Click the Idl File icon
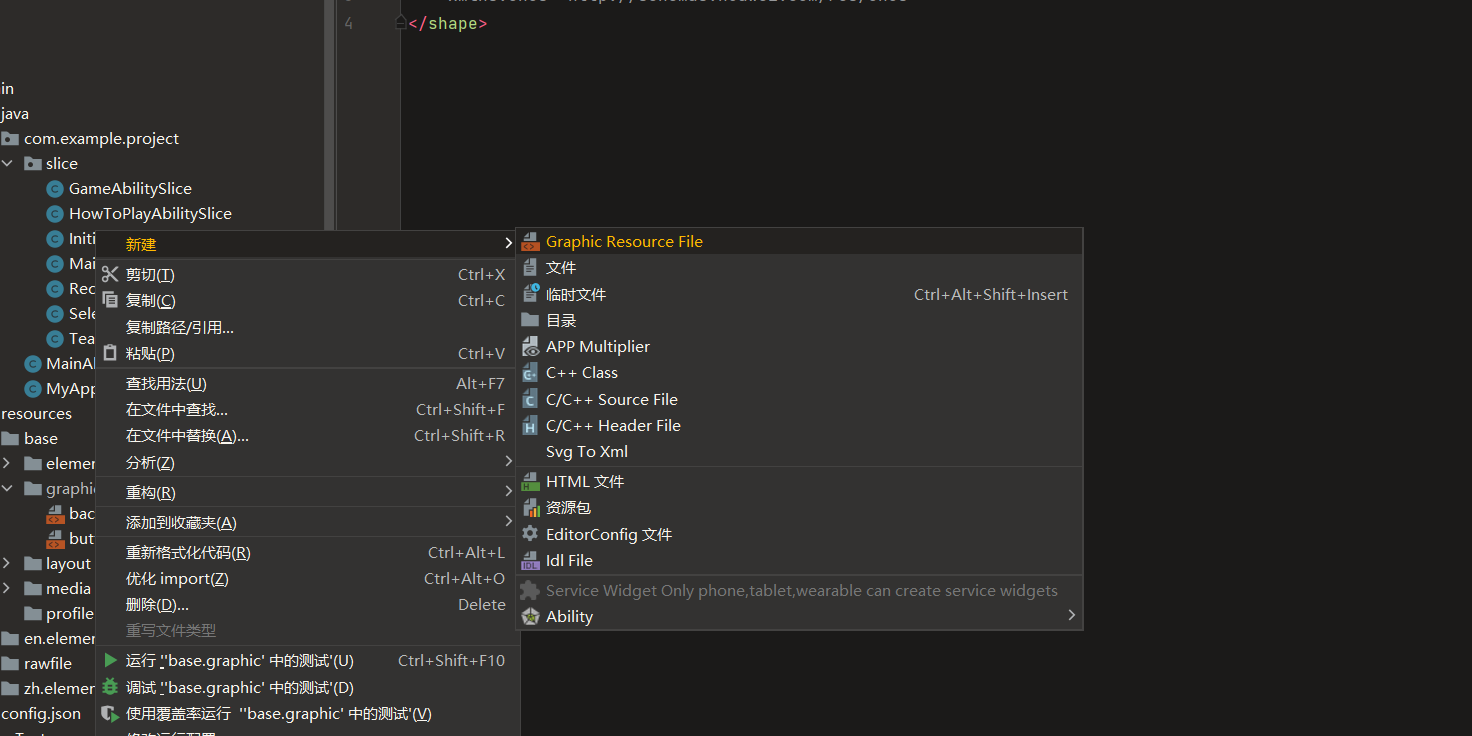 (530, 561)
